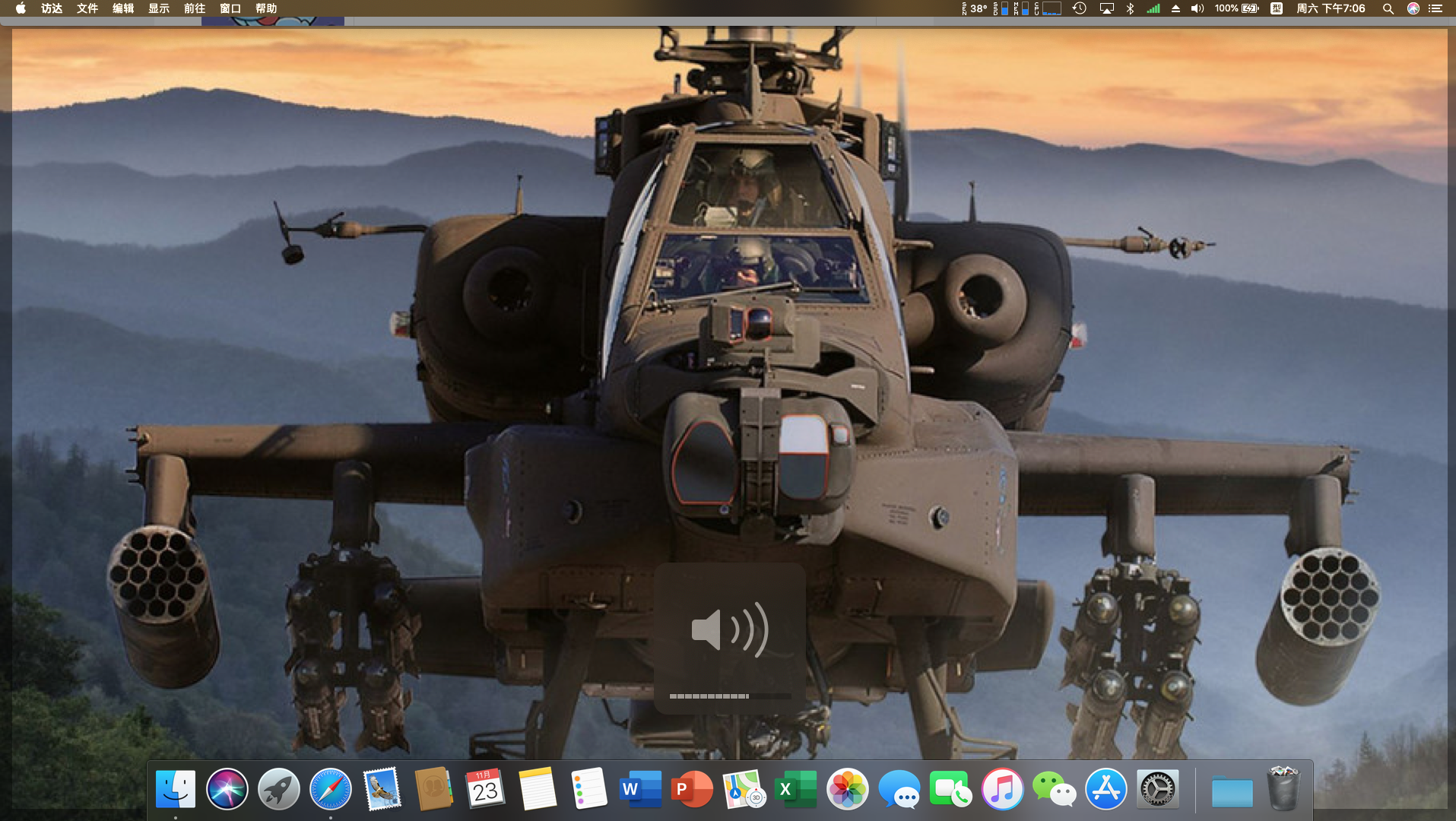This screenshot has height=821, width=1456.
Task: Launch Microsoft Word from the dock
Action: [x=639, y=790]
